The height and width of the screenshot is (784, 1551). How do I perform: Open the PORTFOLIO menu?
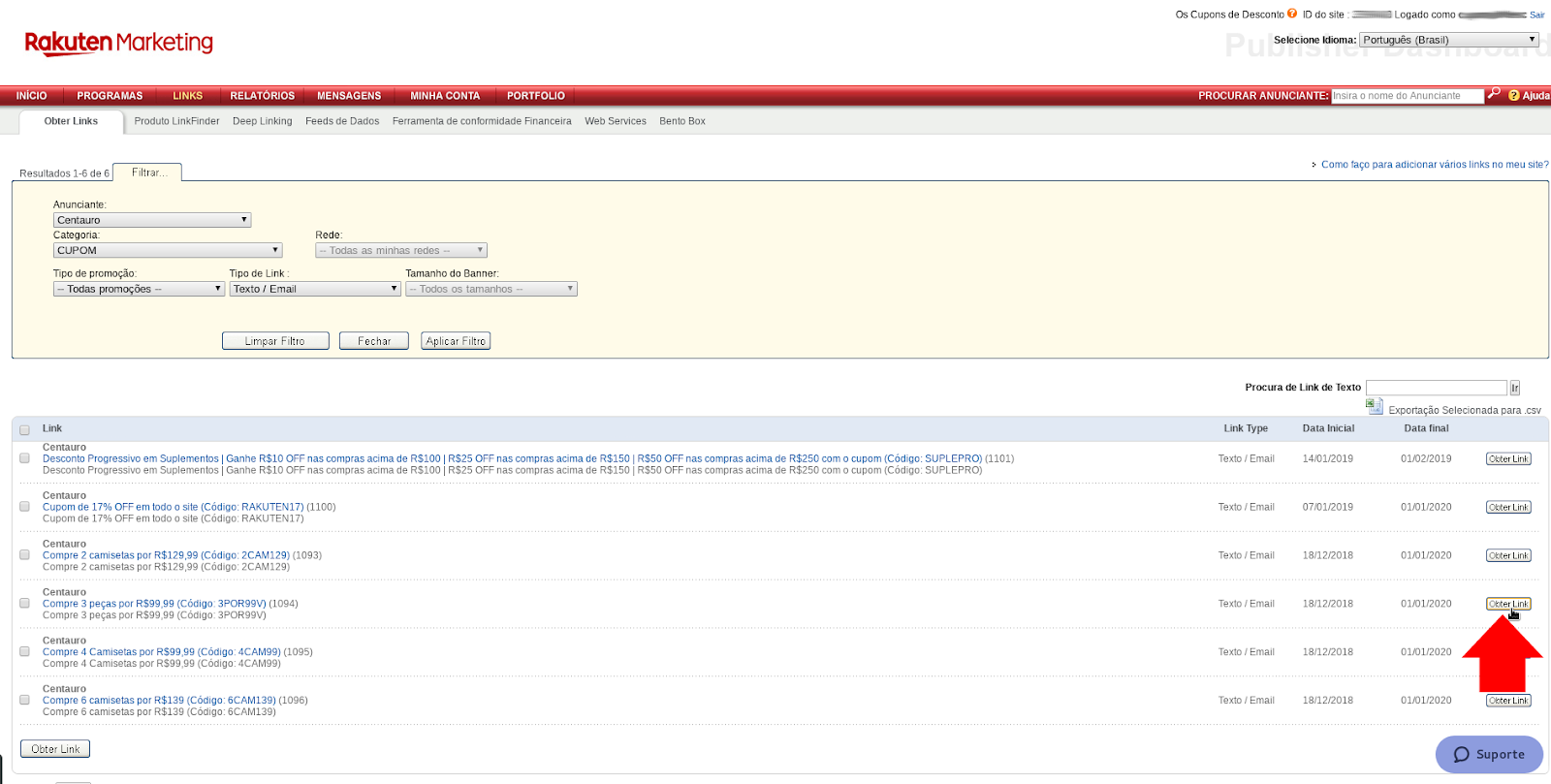point(536,96)
